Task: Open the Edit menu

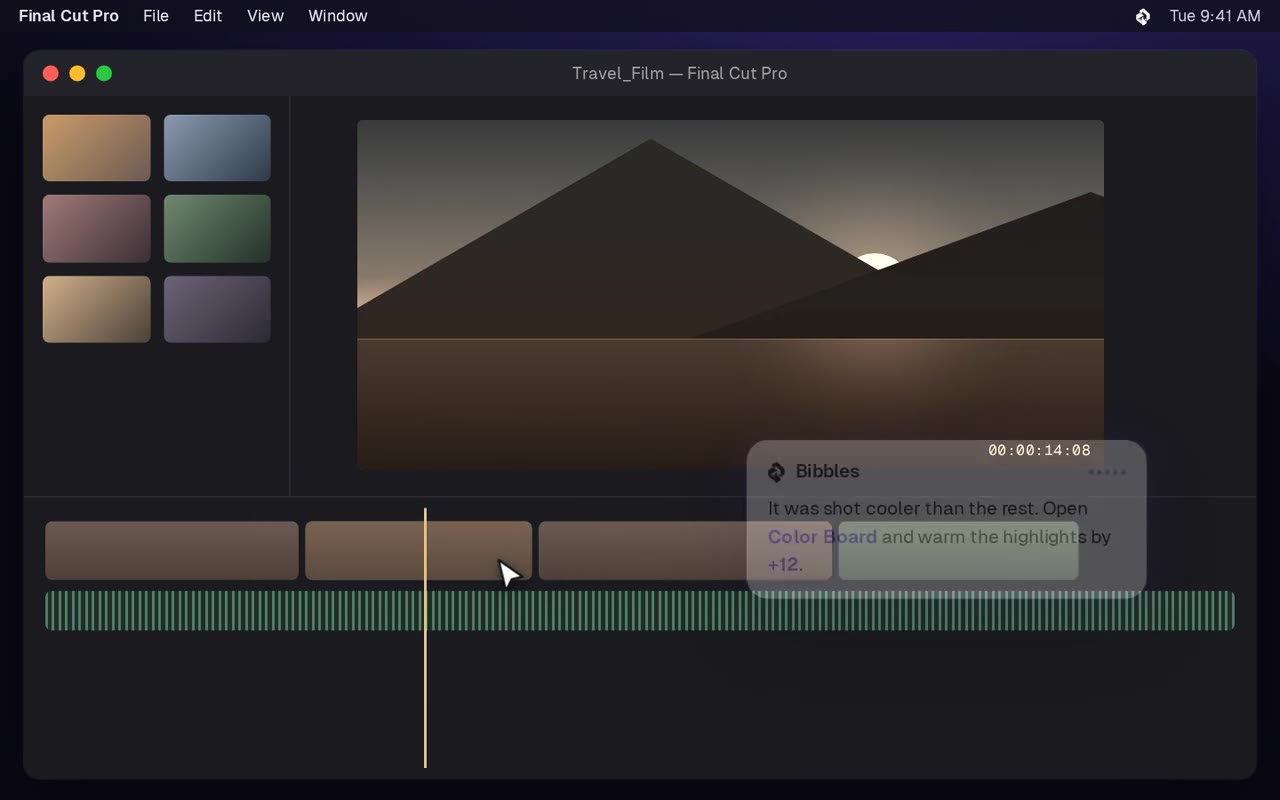Action: point(208,16)
